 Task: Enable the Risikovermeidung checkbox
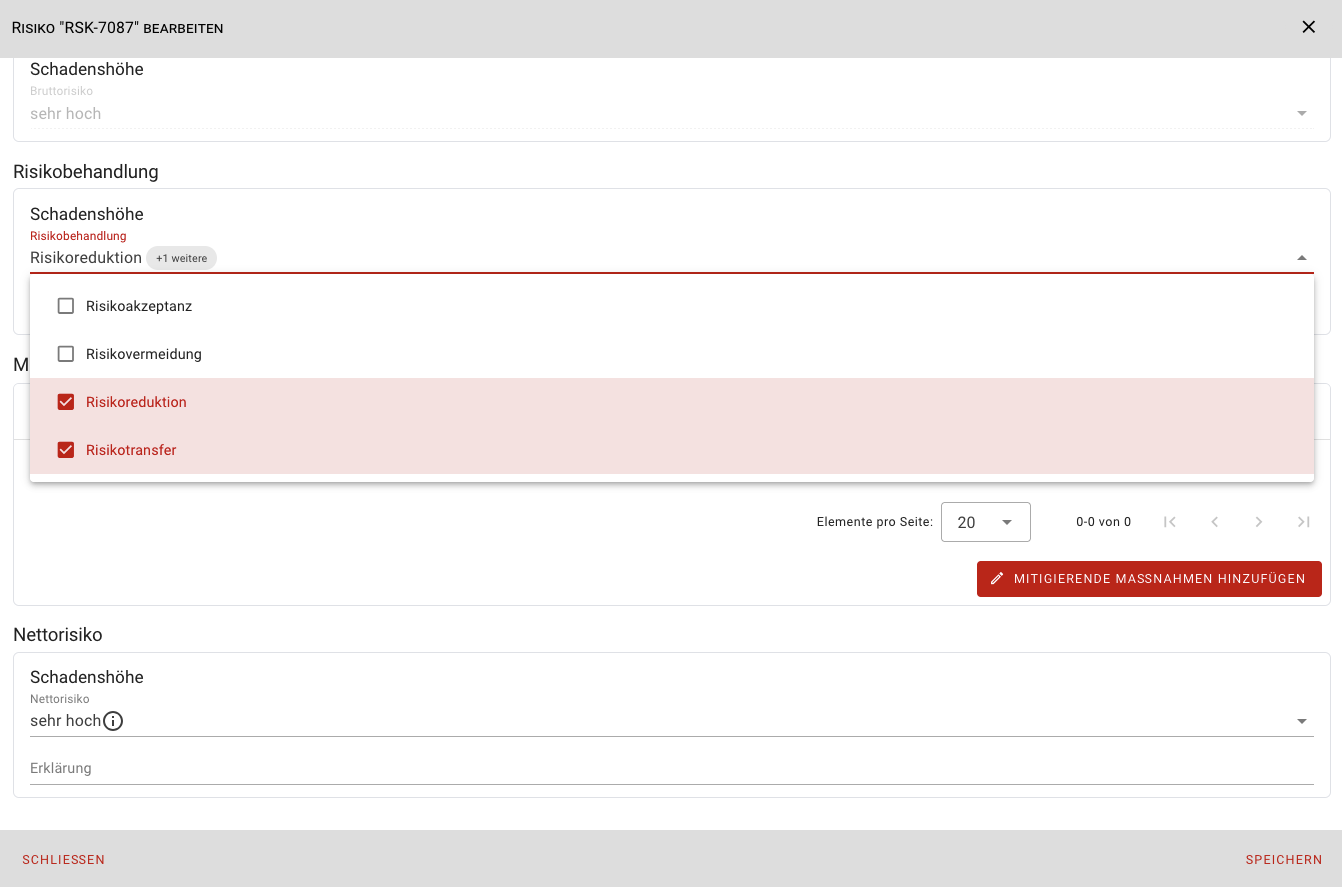(66, 354)
